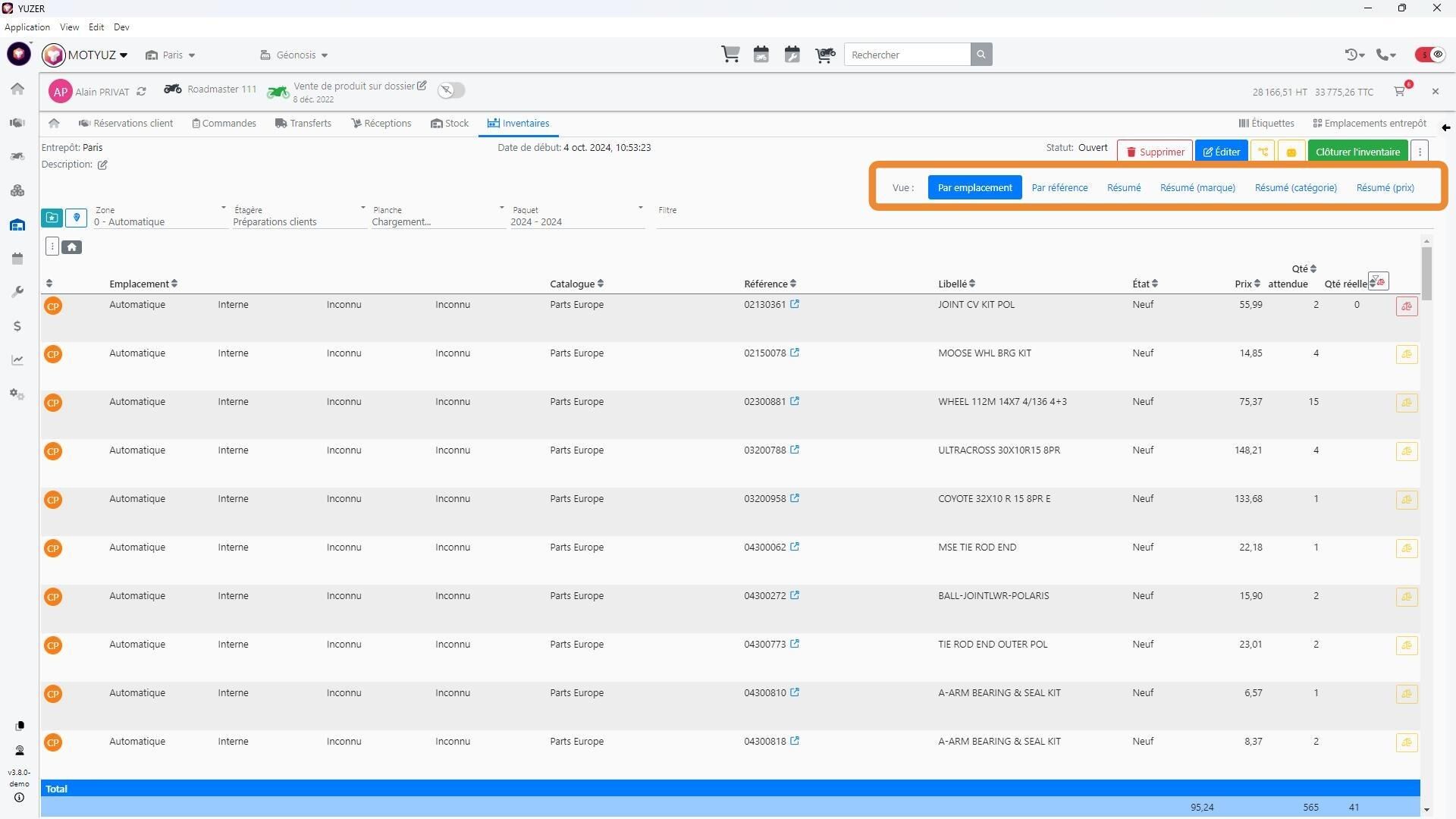Open the shopping cart icon in top toolbar
Viewport: 1456px width, 819px height.
(x=730, y=55)
